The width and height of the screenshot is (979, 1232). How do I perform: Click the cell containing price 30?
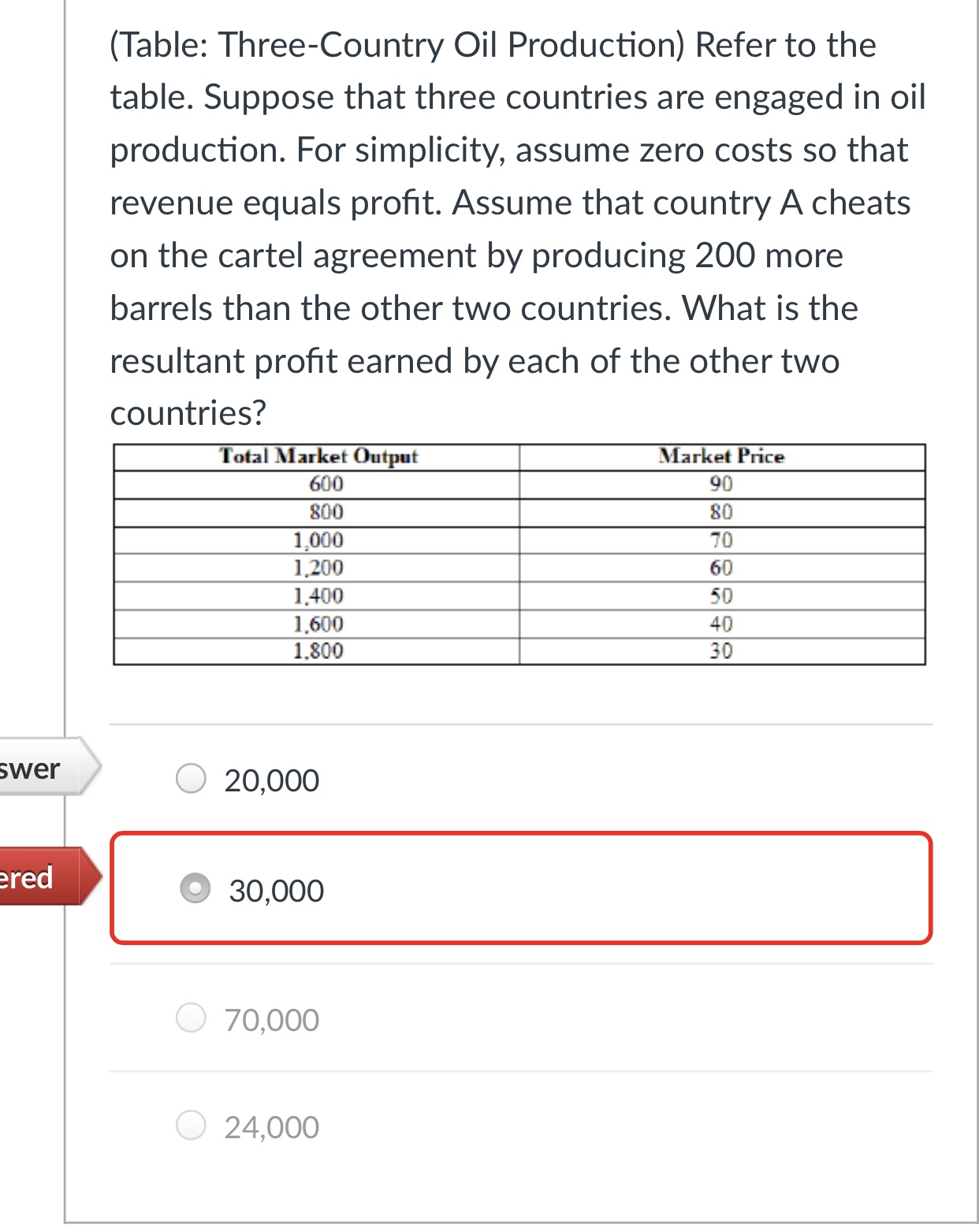[x=722, y=652]
